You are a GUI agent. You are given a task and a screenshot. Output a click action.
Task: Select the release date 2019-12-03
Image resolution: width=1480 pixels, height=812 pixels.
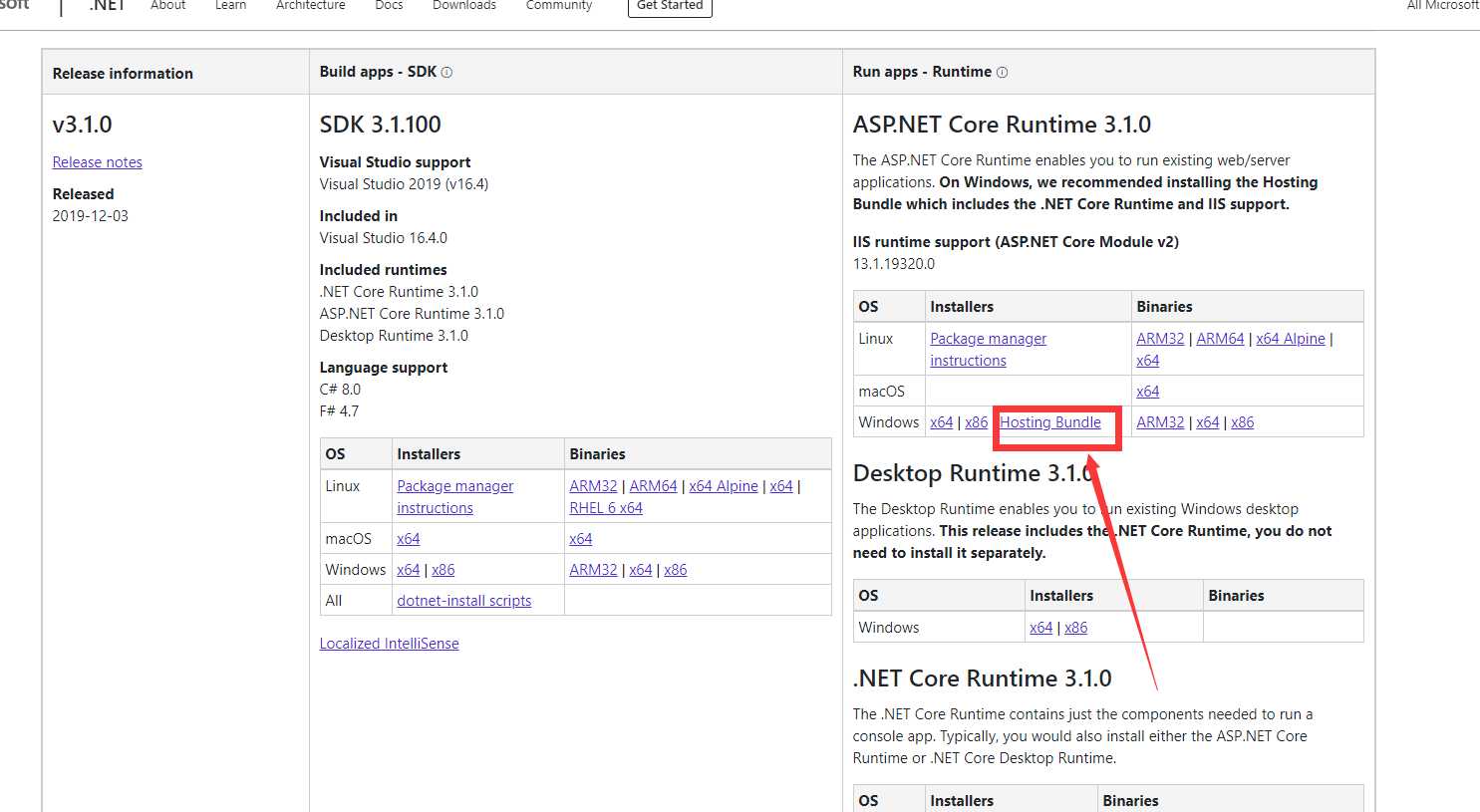pyautogui.click(x=91, y=216)
